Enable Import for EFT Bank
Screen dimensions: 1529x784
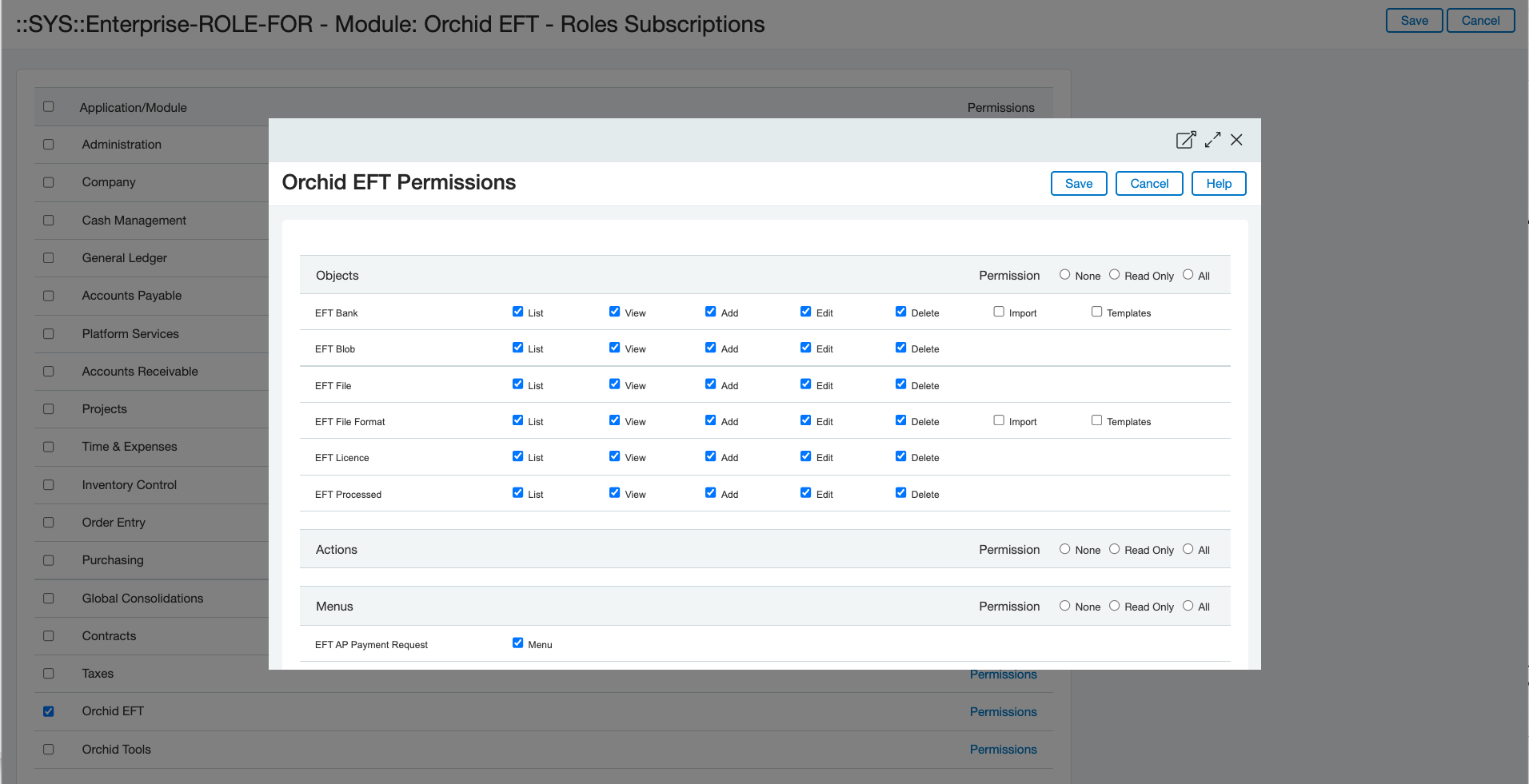[999, 312]
